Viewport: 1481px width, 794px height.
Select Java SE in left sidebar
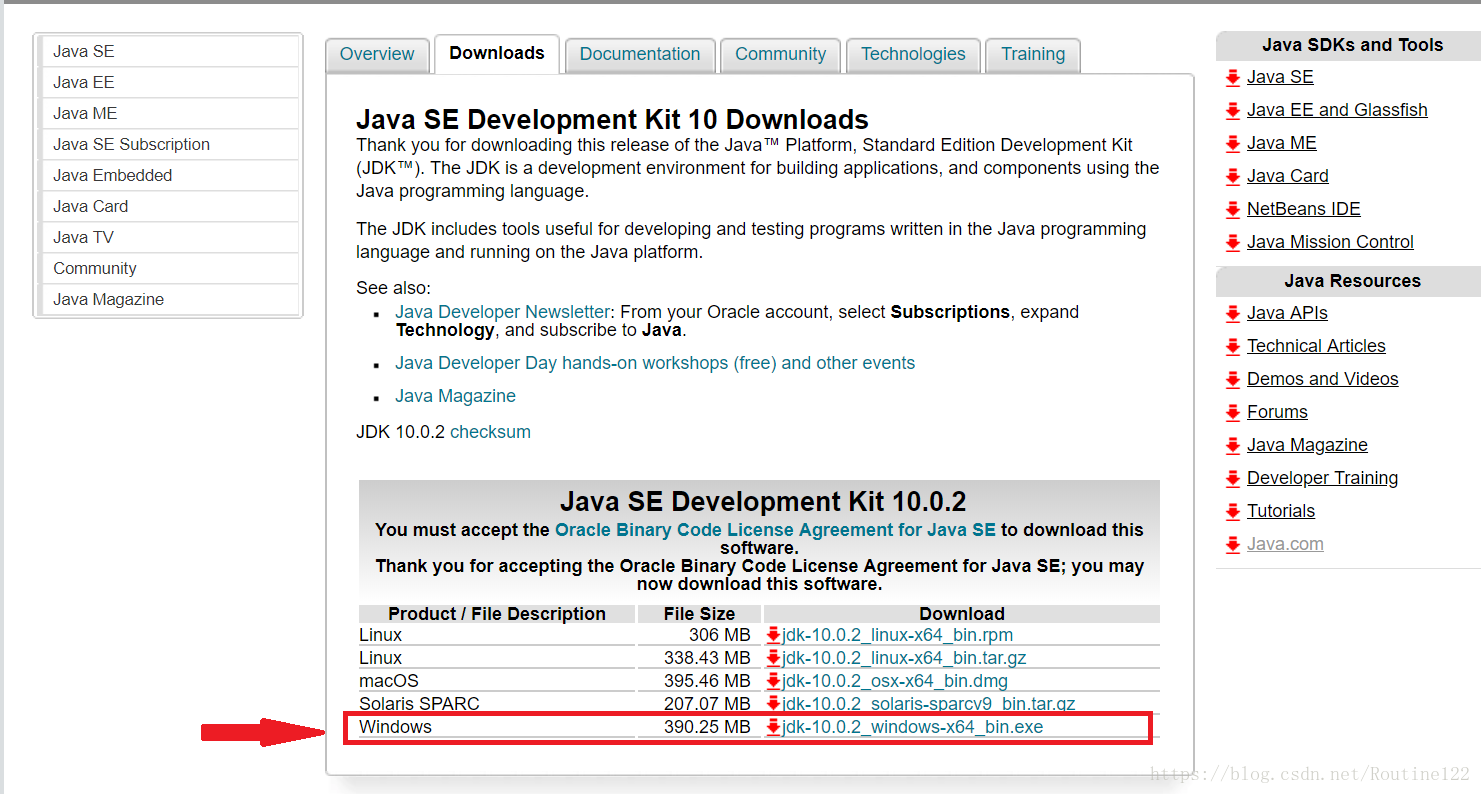pyautogui.click(x=168, y=51)
